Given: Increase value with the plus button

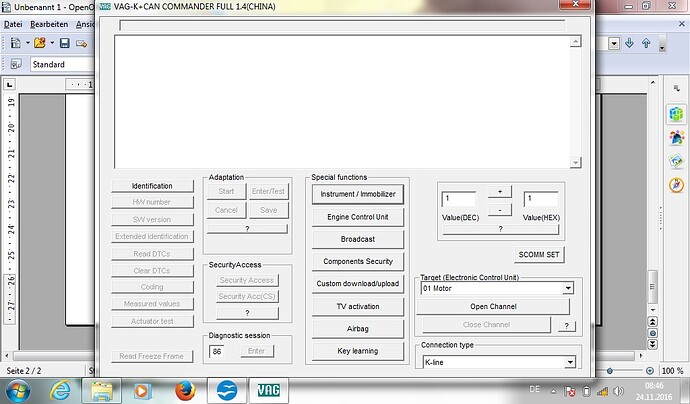Looking at the screenshot, I should tap(500, 191).
